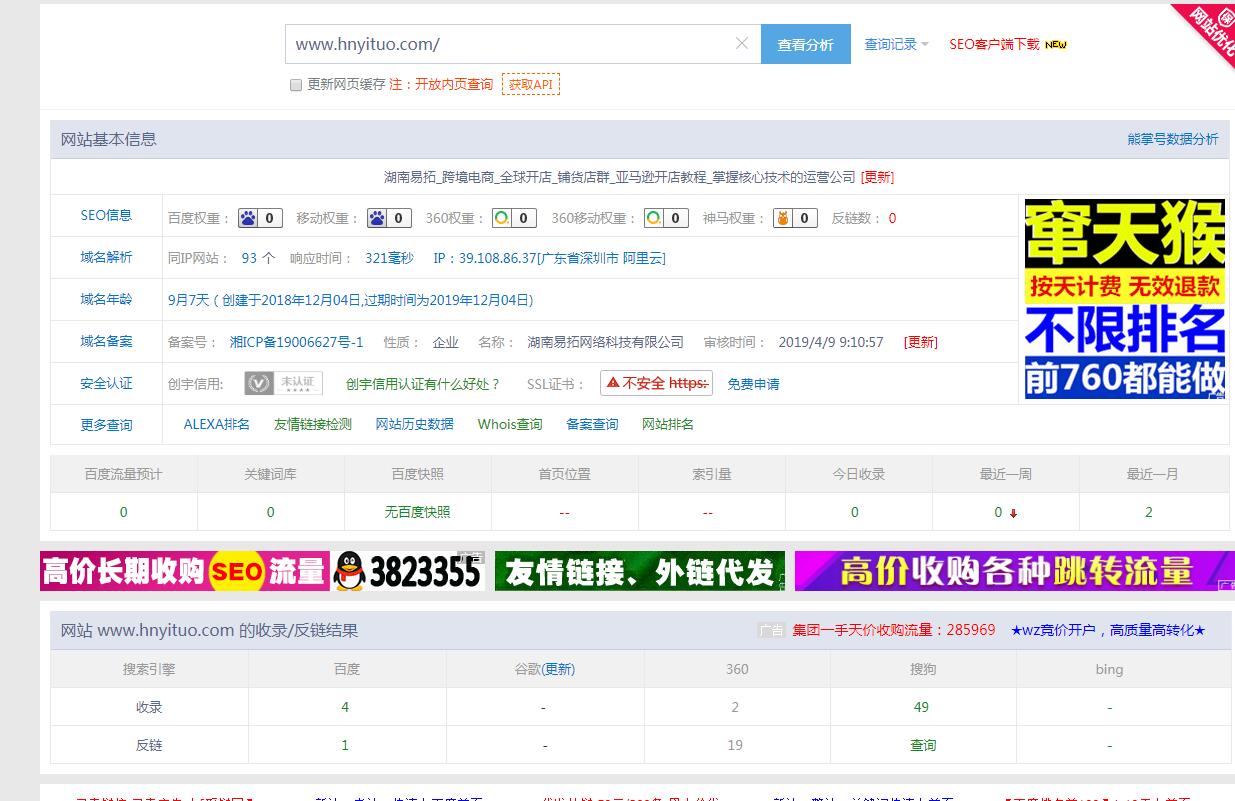This screenshot has width=1235, height=801.
Task: Open 友情链接检测 query
Action: [x=313, y=424]
